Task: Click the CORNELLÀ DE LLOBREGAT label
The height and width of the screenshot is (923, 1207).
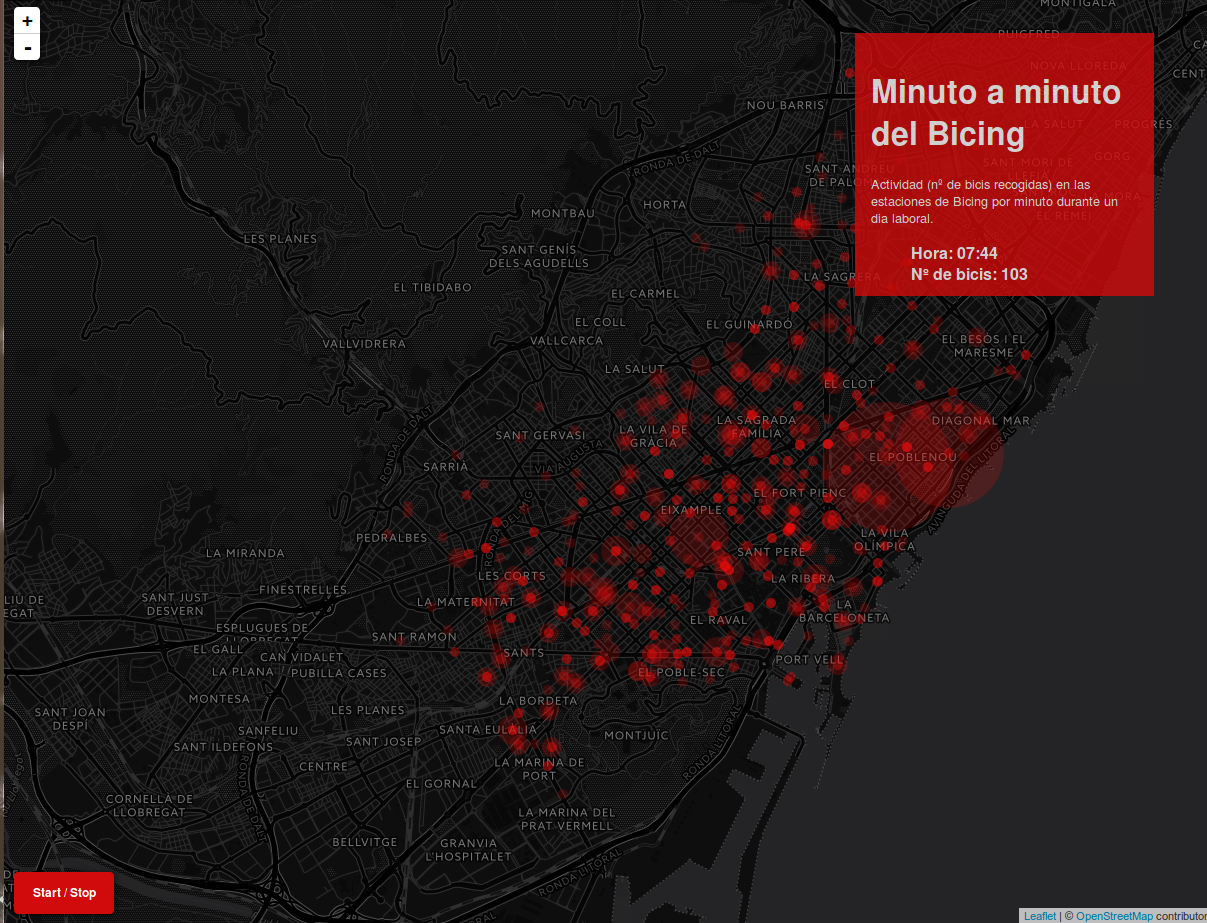Action: [x=149, y=806]
